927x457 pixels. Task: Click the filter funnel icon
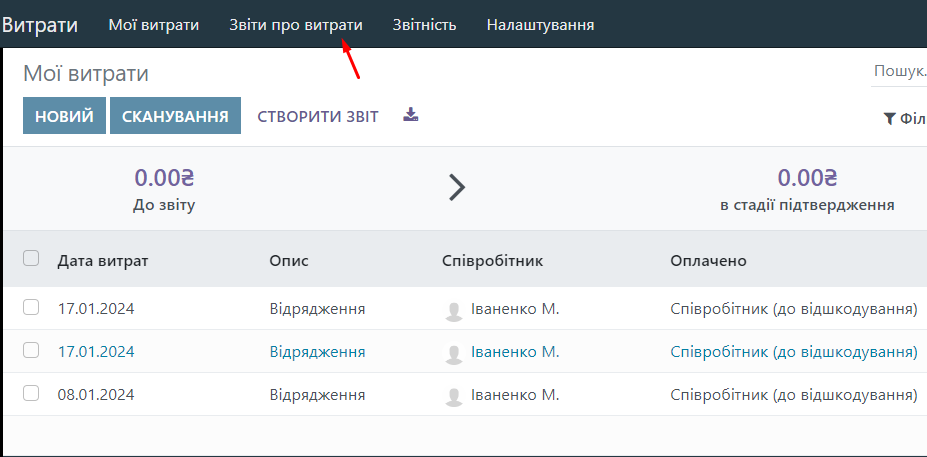pyautogui.click(x=889, y=119)
